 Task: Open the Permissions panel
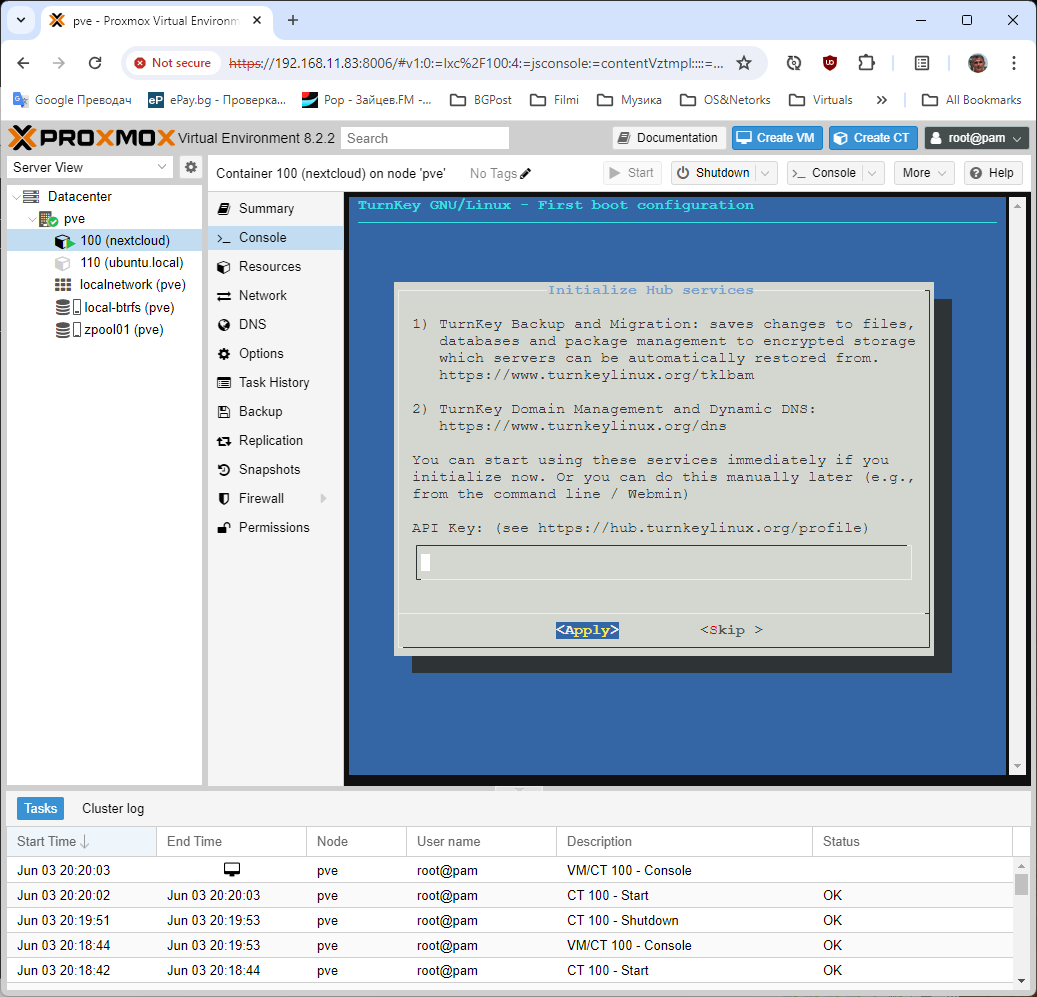(276, 528)
